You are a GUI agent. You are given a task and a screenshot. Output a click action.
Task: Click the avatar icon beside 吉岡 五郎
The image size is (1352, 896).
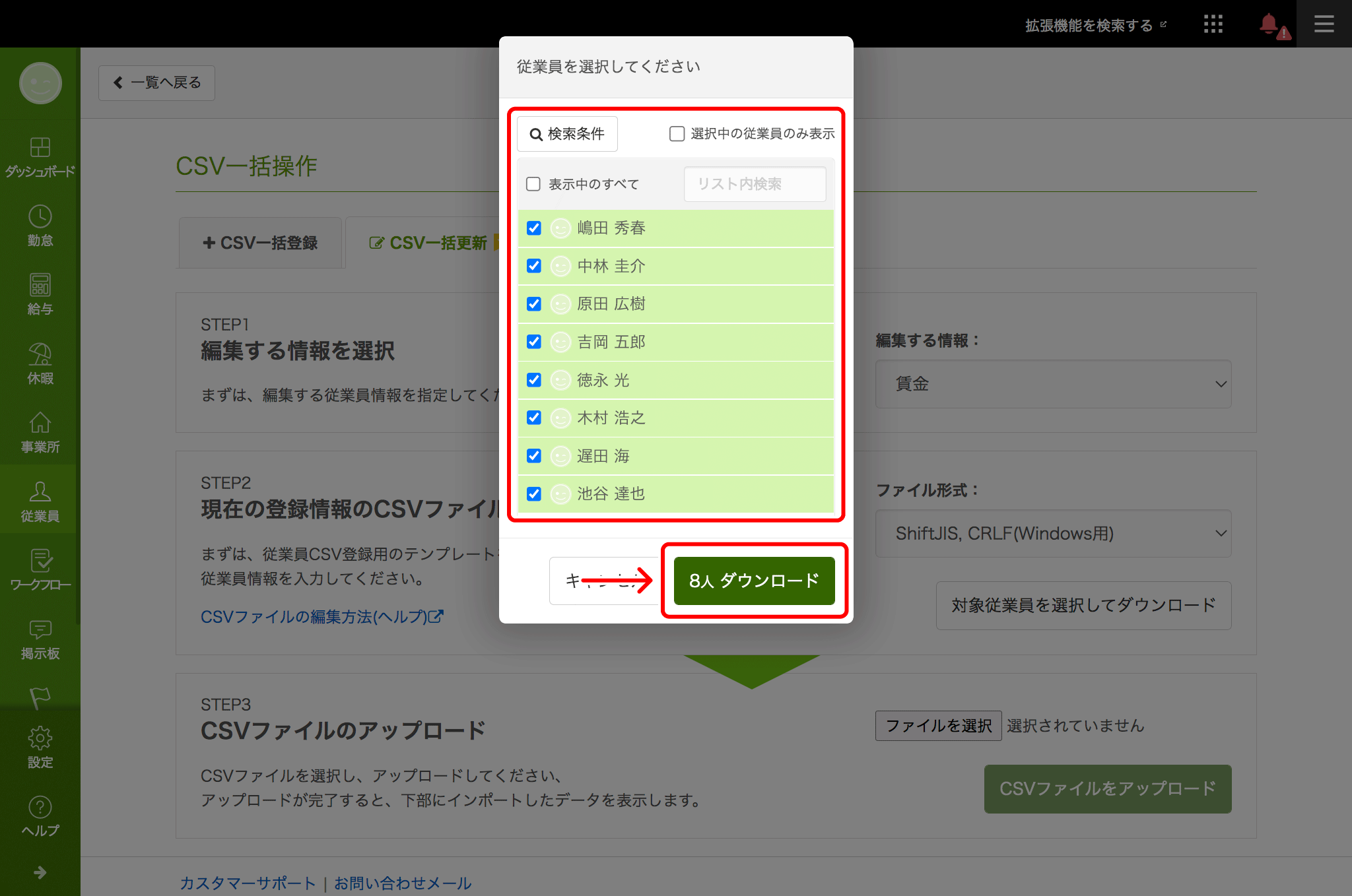pos(560,342)
